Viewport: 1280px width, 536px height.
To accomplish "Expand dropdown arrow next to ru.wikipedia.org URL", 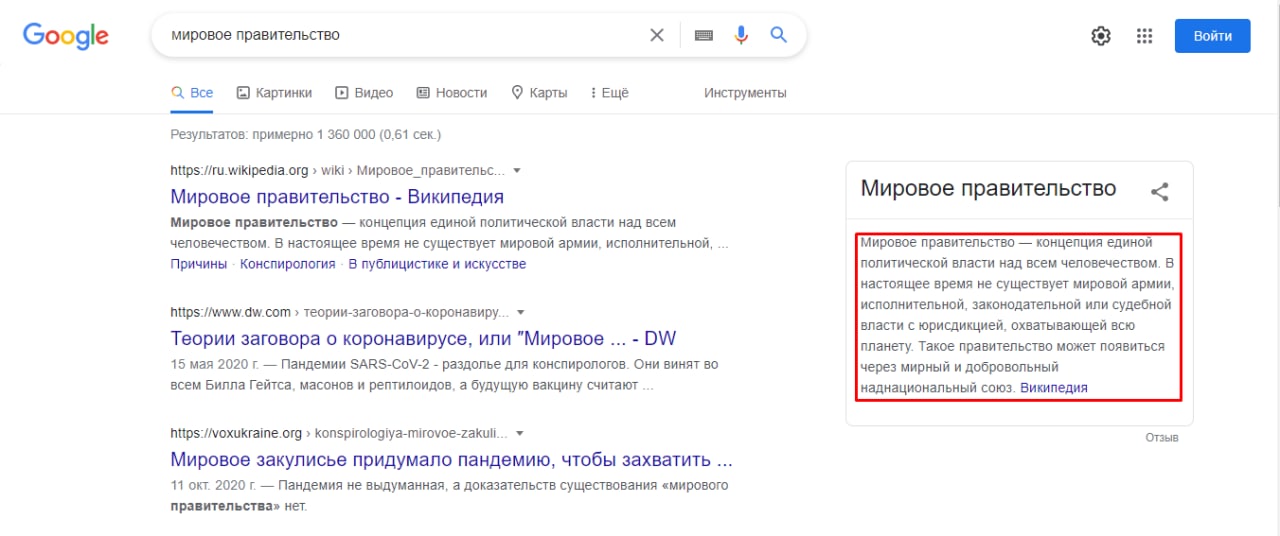I will tap(517, 171).
